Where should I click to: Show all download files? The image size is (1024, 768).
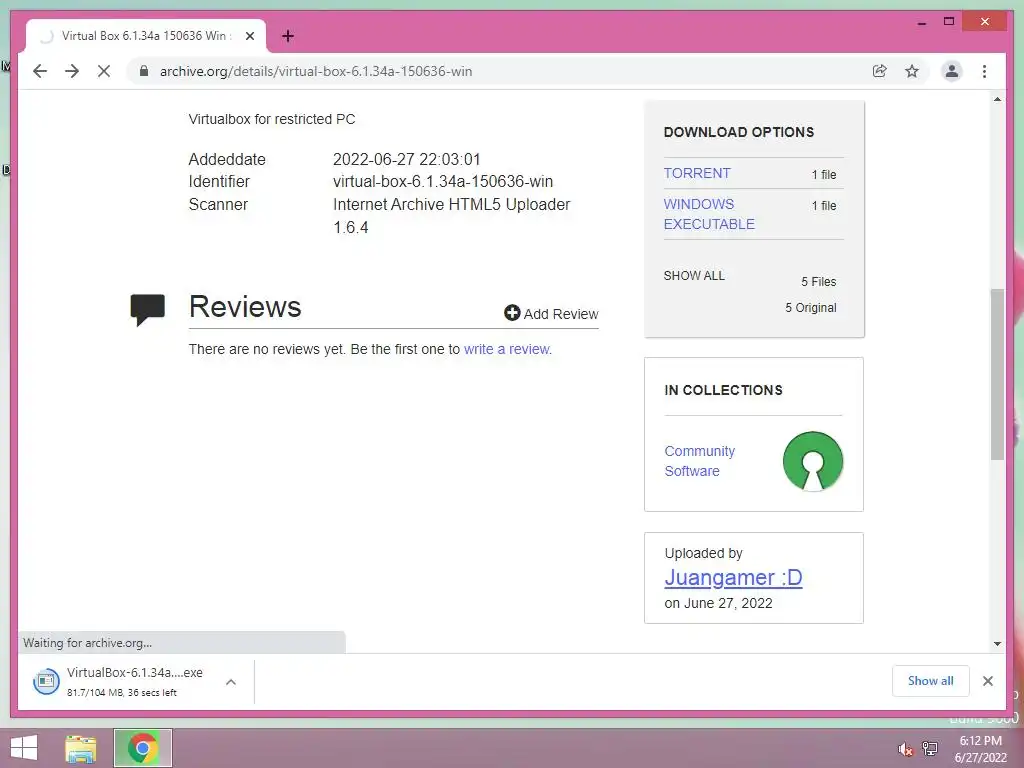coord(694,276)
